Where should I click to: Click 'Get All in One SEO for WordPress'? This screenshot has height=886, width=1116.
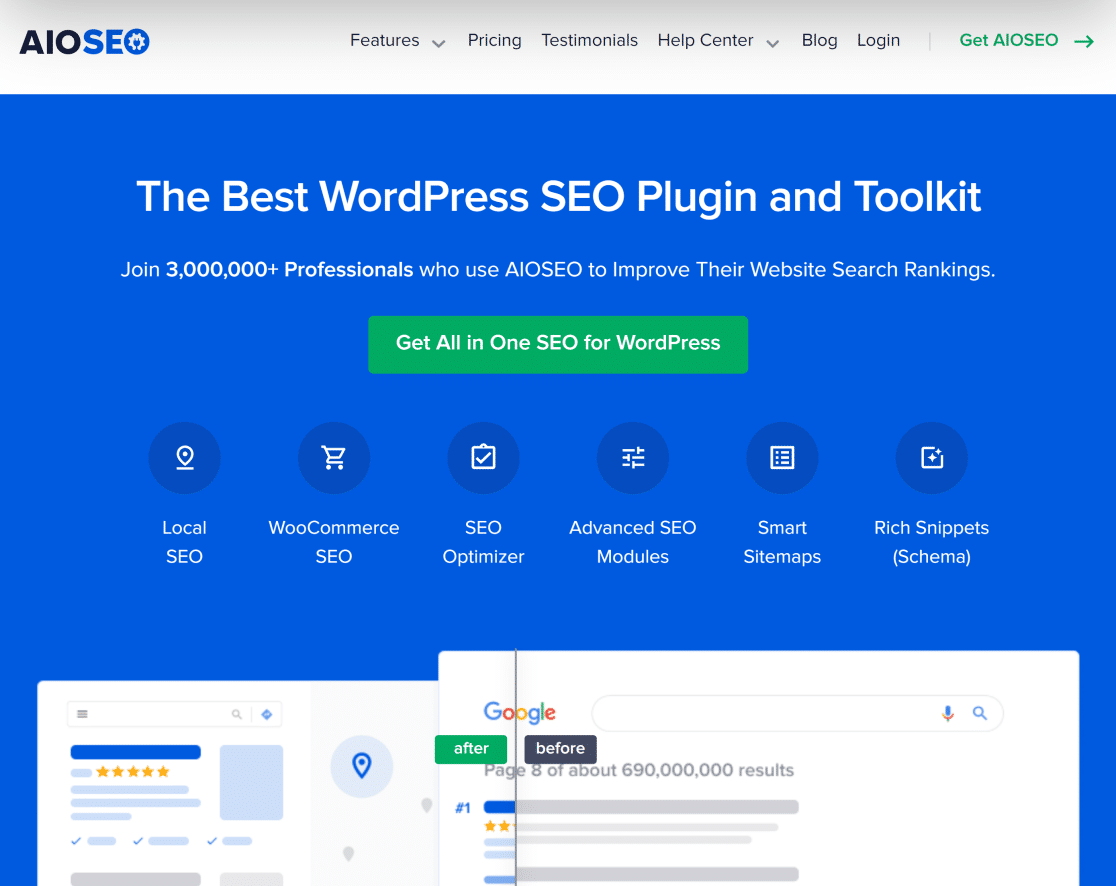(x=557, y=344)
